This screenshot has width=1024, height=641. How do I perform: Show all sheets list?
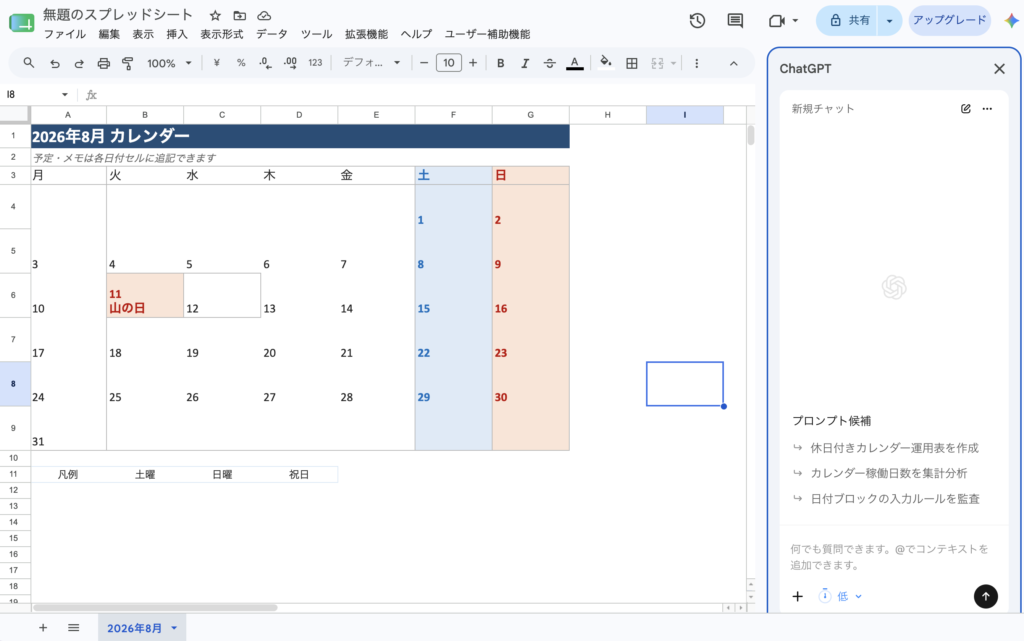pos(73,628)
